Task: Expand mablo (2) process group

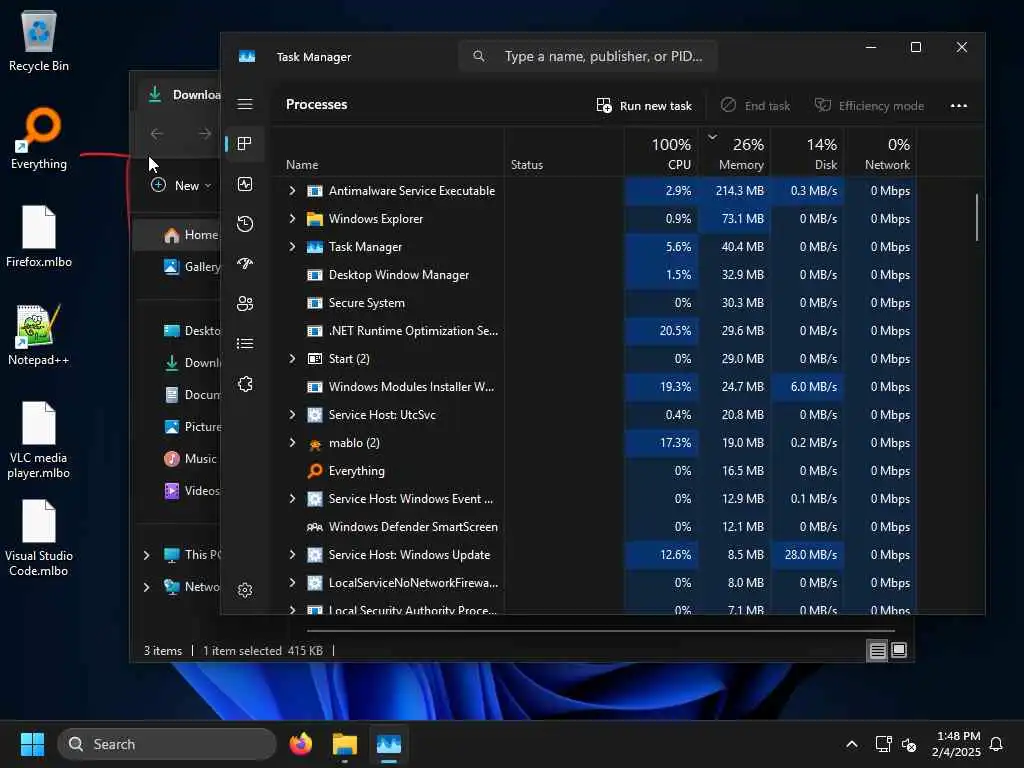Action: pyautogui.click(x=292, y=443)
